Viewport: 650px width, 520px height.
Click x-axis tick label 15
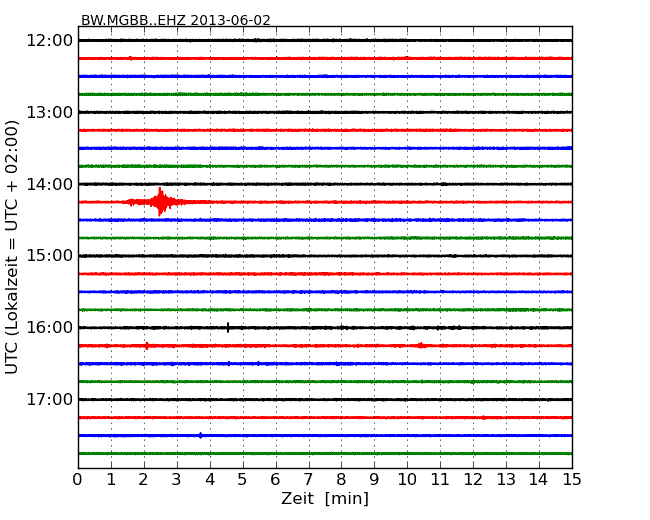coord(572,479)
